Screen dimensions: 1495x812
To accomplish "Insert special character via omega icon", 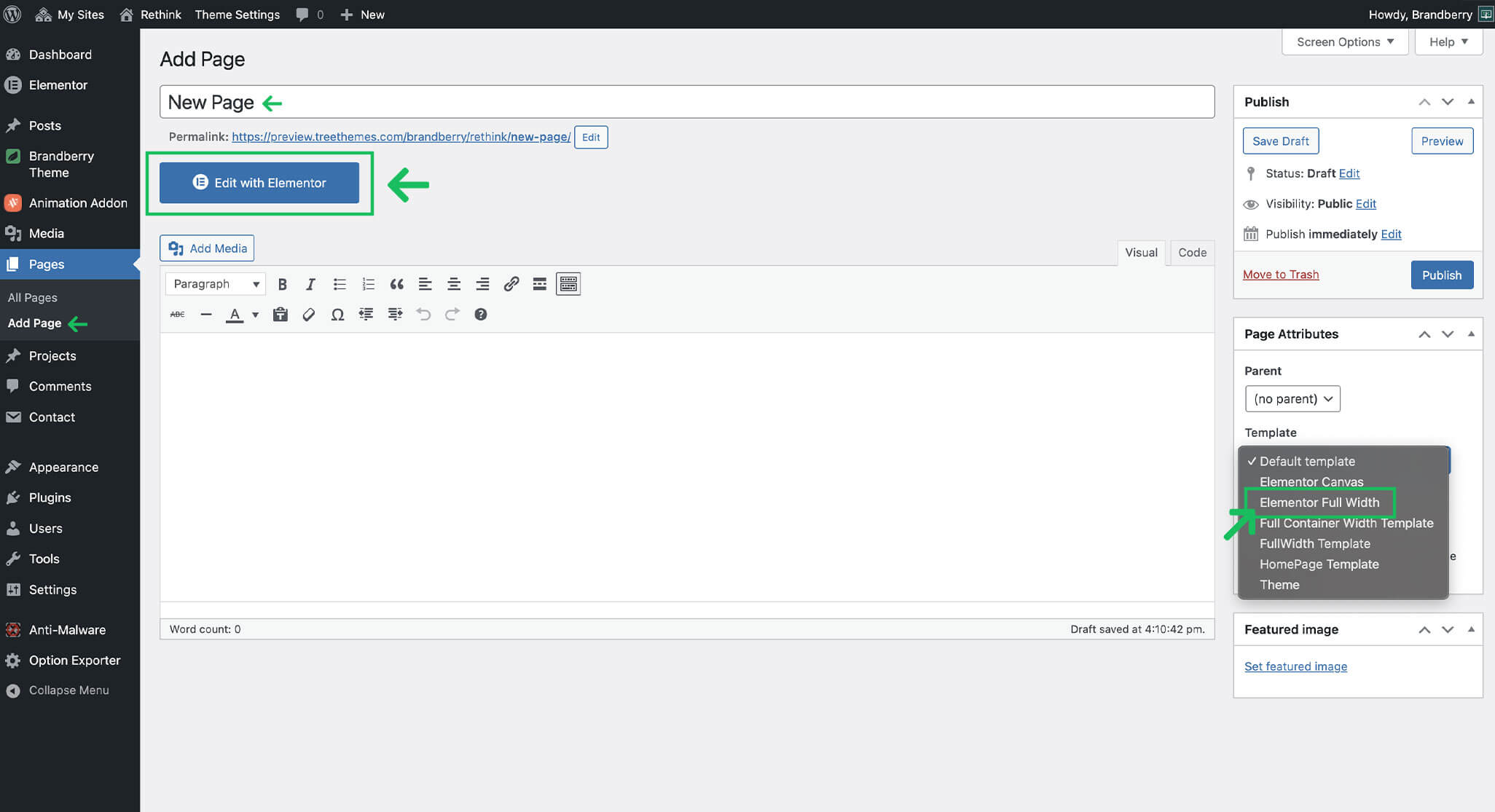I will (337, 315).
